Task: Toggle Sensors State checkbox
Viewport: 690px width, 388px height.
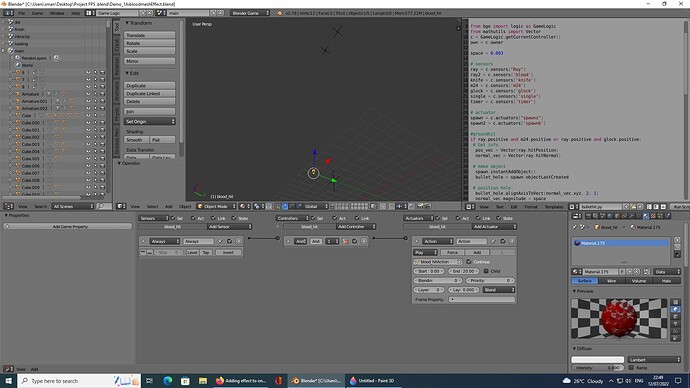Action: point(234,218)
